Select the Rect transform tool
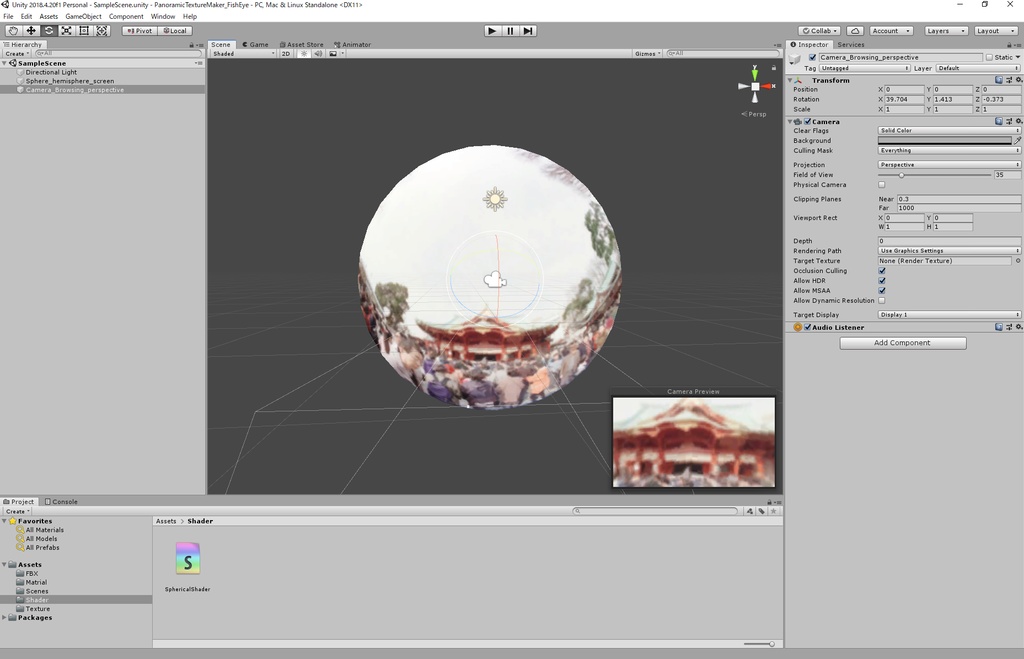 (x=84, y=31)
